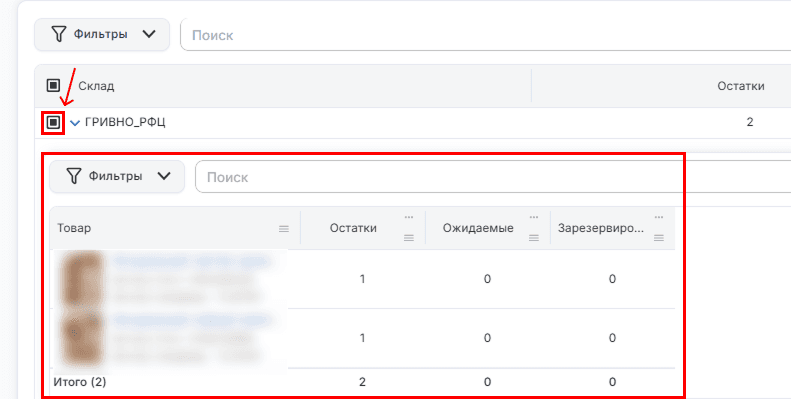
Task: Click the Остатки total value 2 in Итого row
Action: coord(362,382)
